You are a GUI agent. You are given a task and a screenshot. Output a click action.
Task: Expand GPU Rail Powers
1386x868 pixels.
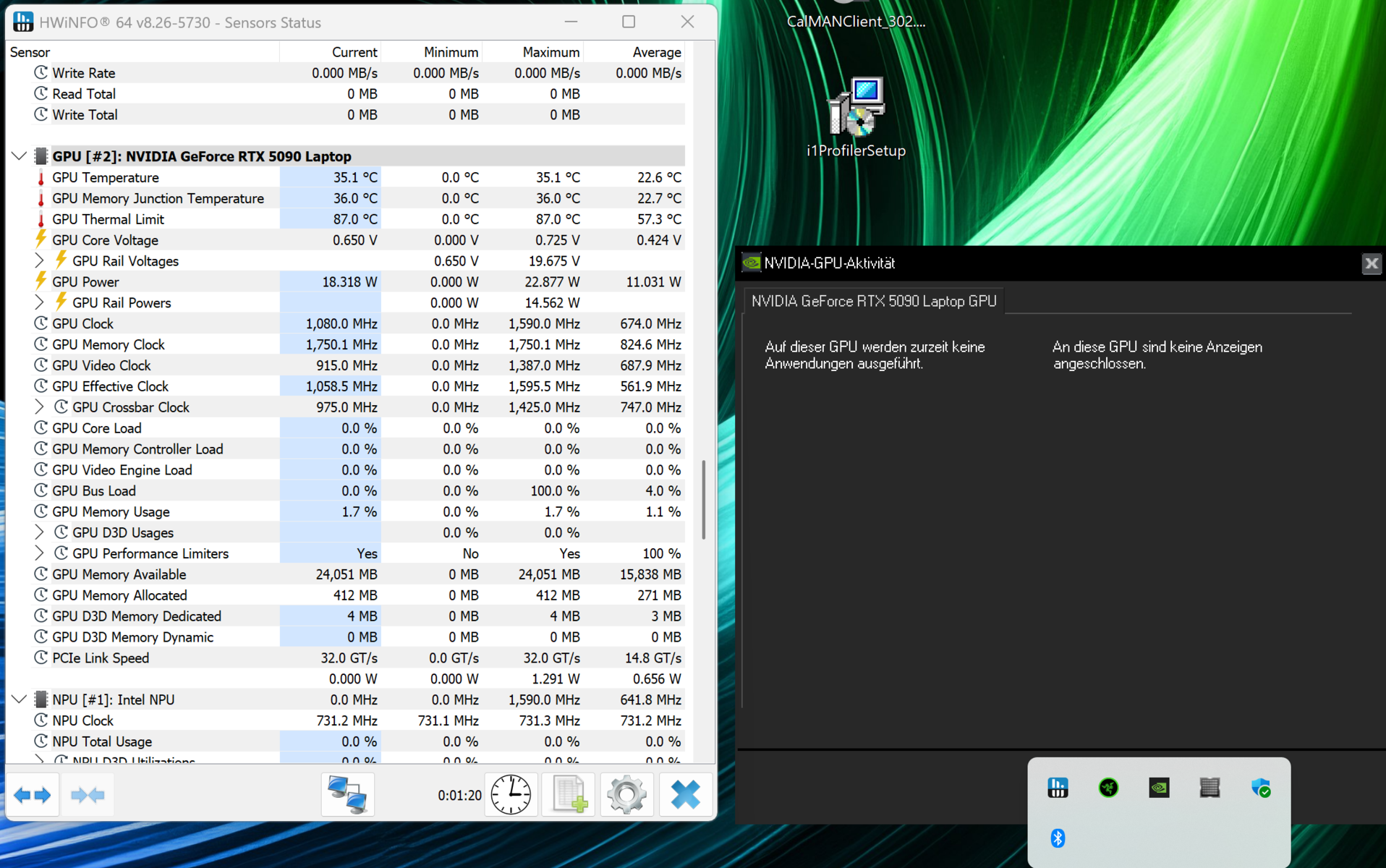[x=39, y=302]
